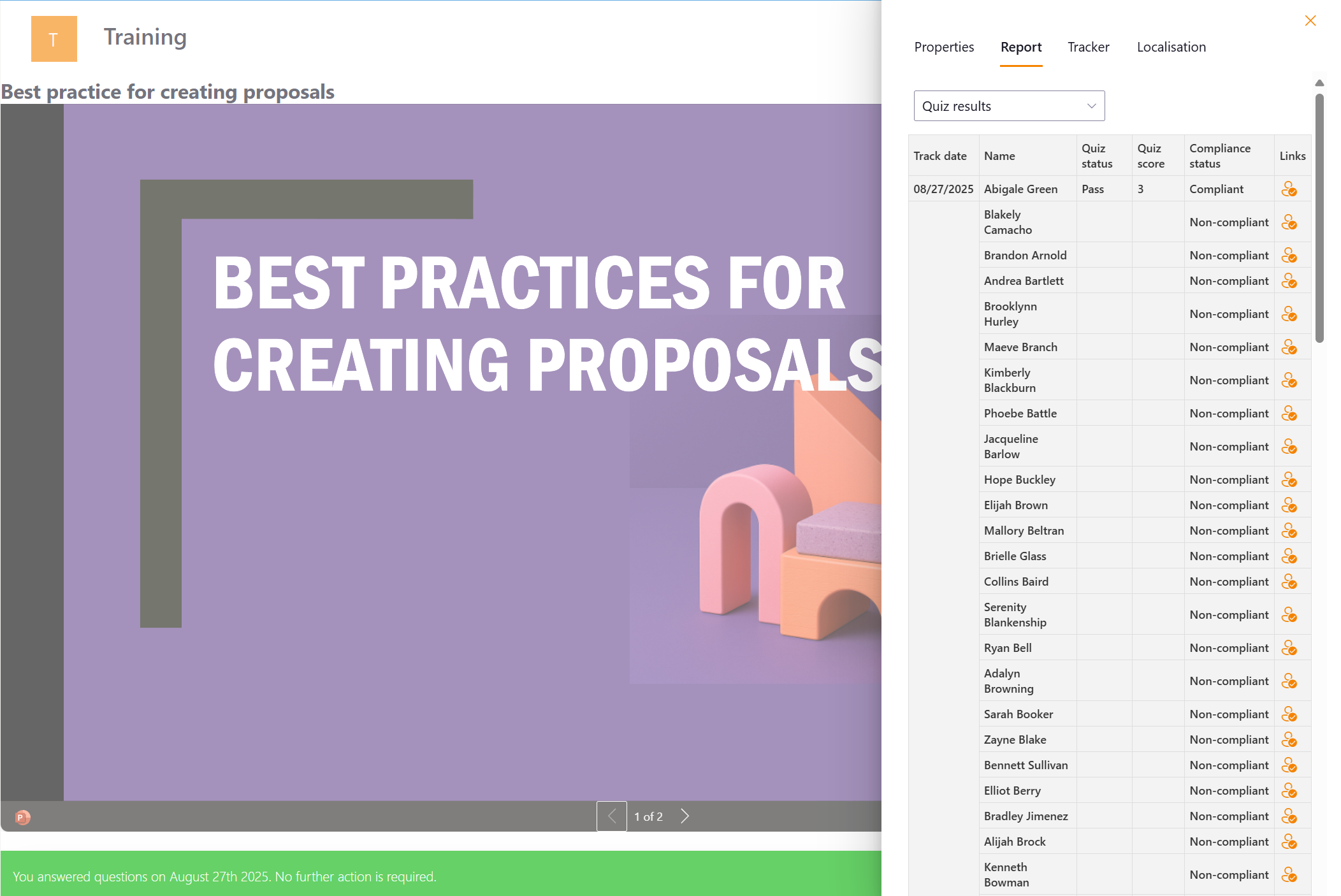
Task: Open the link icon for Brielle Glass
Action: [x=1289, y=556]
